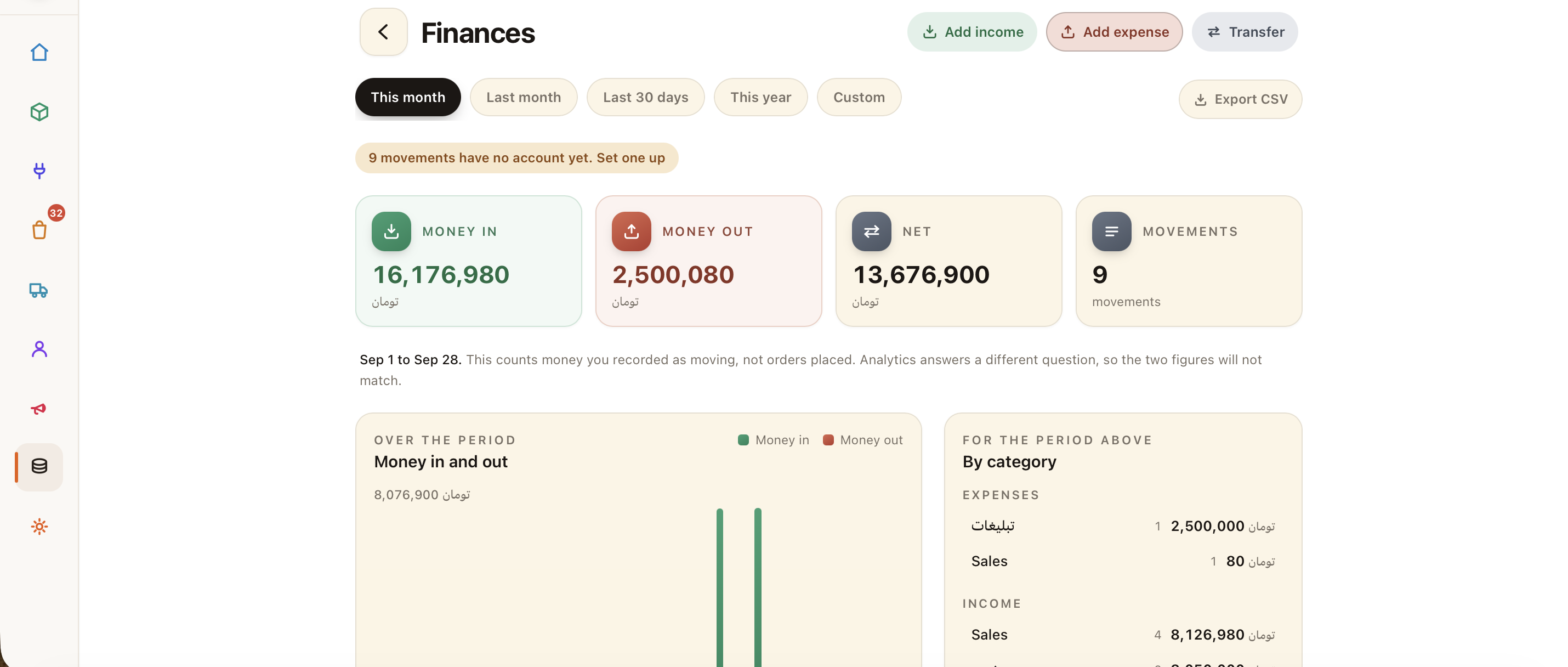
Task: Click the red Money Out upload icon
Action: pyautogui.click(x=631, y=231)
